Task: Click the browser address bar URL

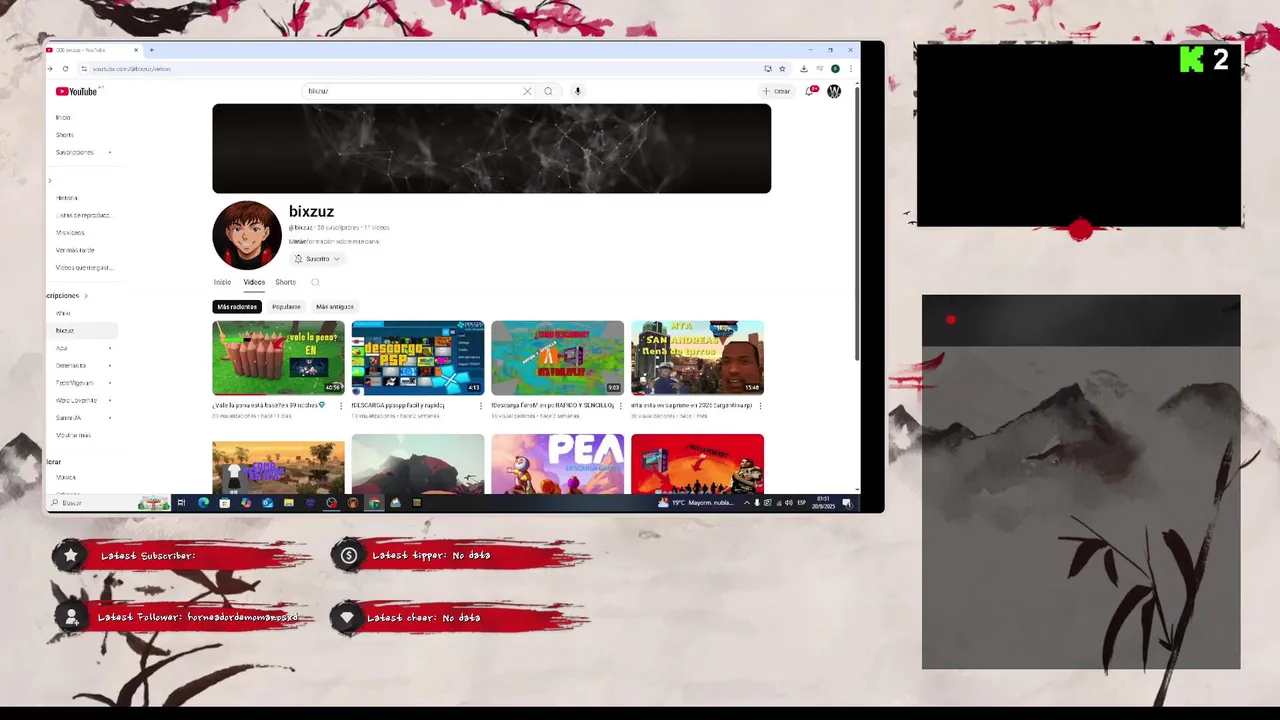Action: (132, 69)
